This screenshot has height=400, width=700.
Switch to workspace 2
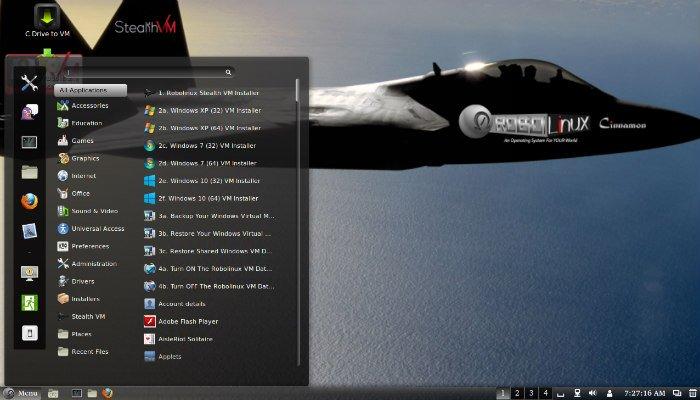click(517, 393)
